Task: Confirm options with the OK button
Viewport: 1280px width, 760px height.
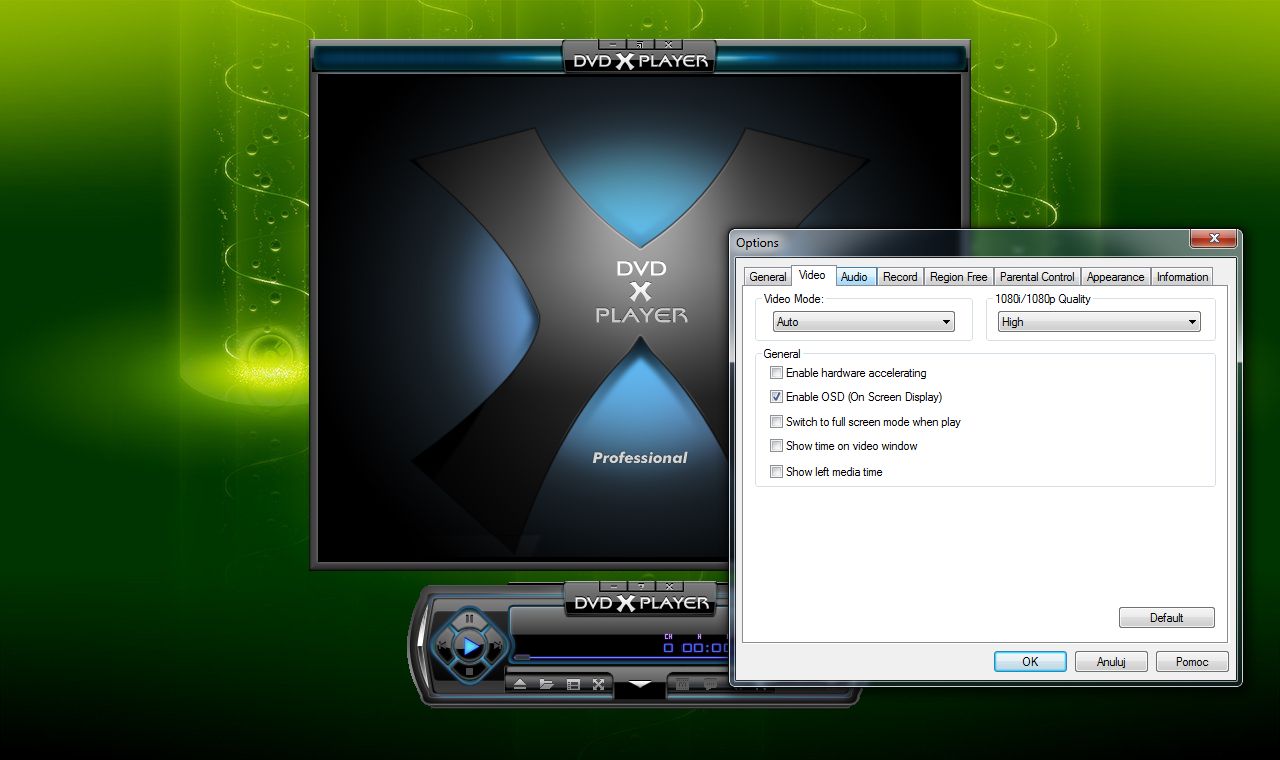Action: point(1030,662)
